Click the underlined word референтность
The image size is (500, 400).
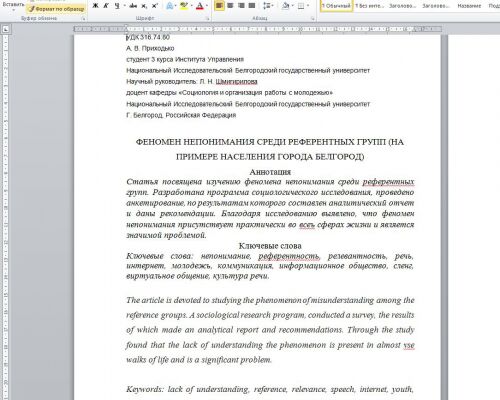point(289,256)
